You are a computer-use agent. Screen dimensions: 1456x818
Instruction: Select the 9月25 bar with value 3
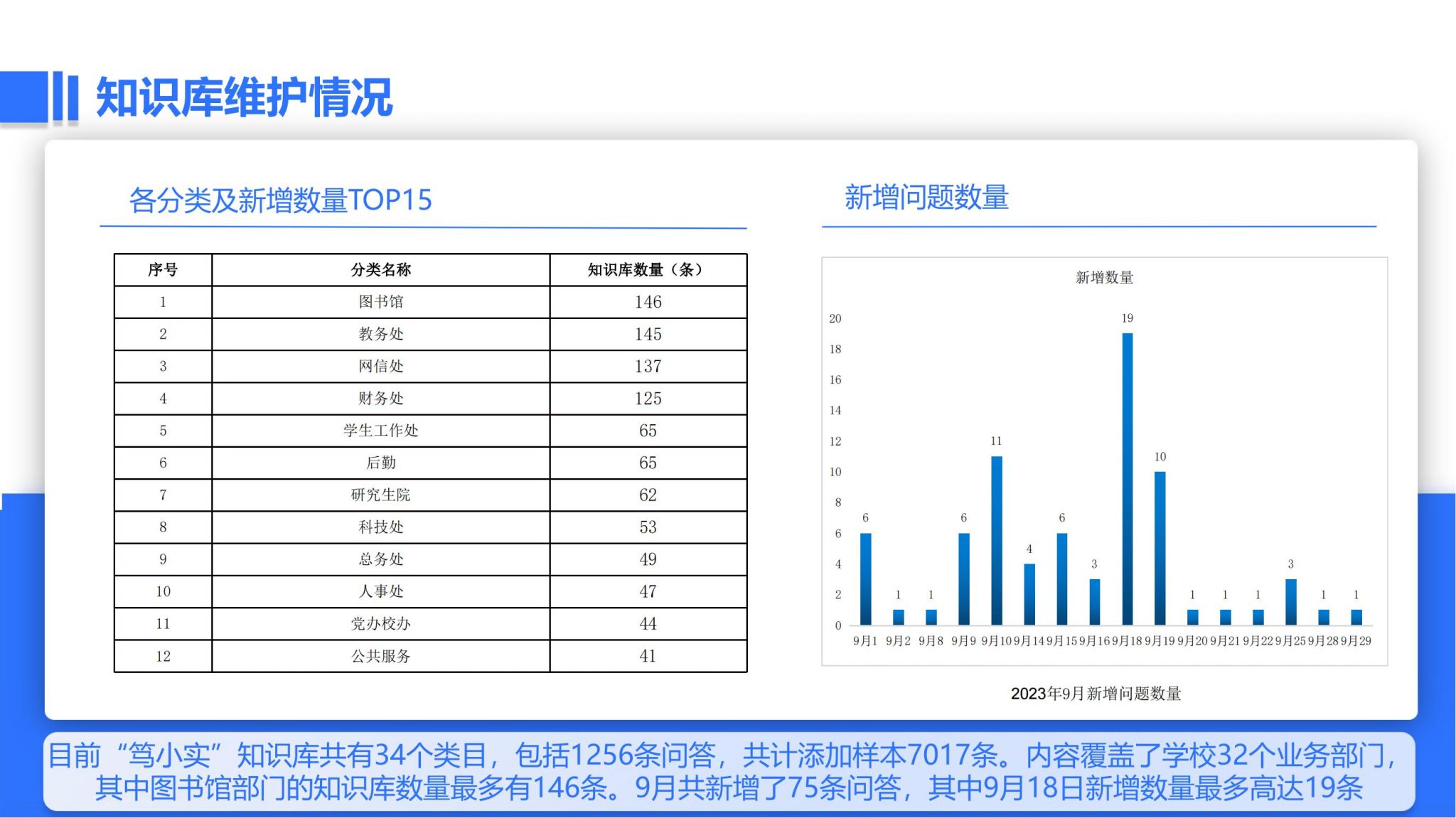(x=1291, y=603)
